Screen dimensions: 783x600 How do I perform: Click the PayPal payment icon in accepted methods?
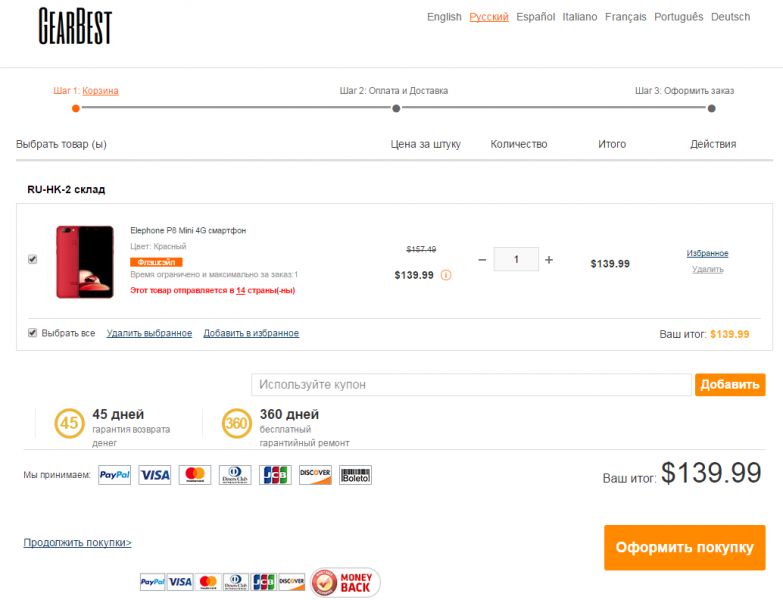[x=114, y=475]
